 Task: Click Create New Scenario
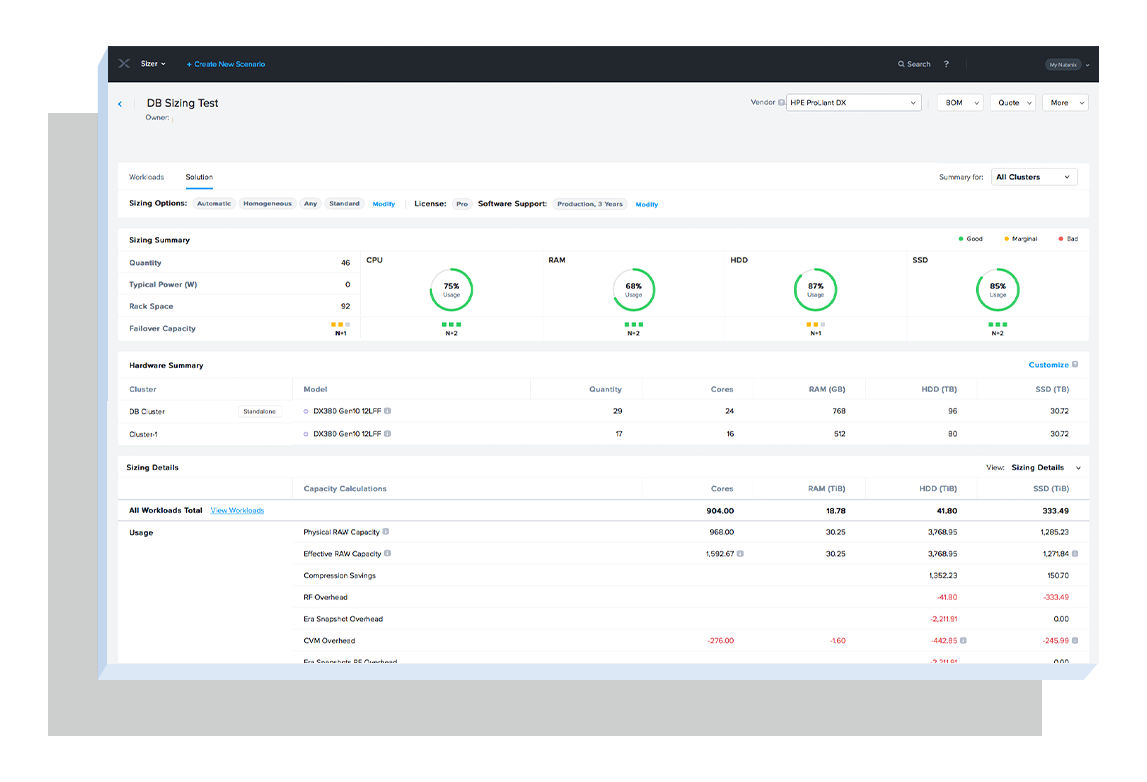coord(226,64)
